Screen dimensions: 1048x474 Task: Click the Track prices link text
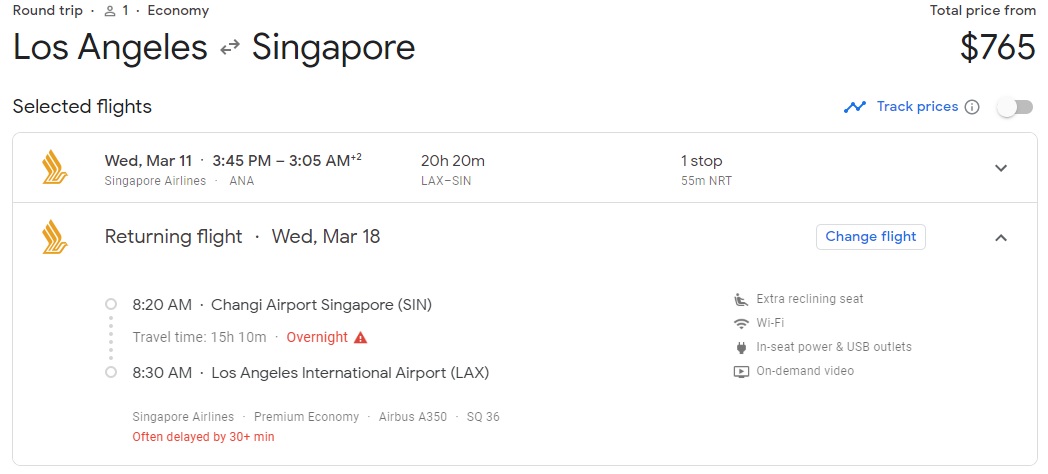click(x=917, y=107)
